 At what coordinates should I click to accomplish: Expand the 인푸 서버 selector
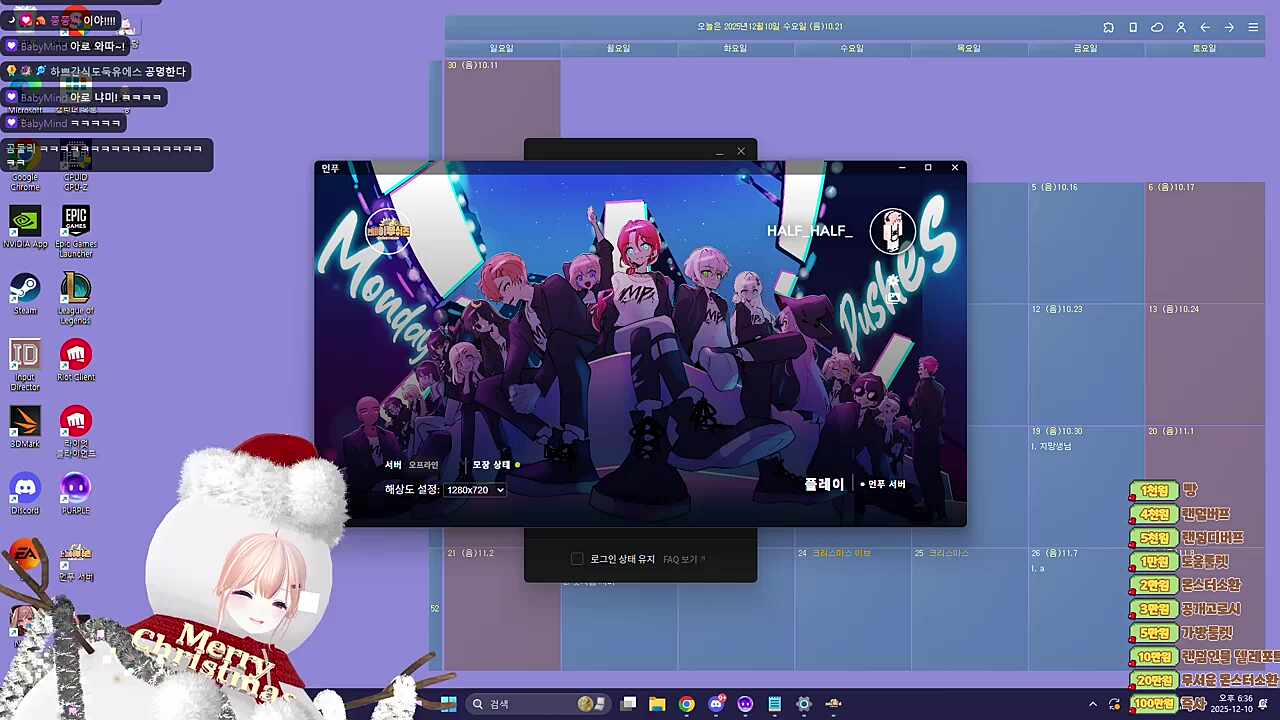pos(885,484)
